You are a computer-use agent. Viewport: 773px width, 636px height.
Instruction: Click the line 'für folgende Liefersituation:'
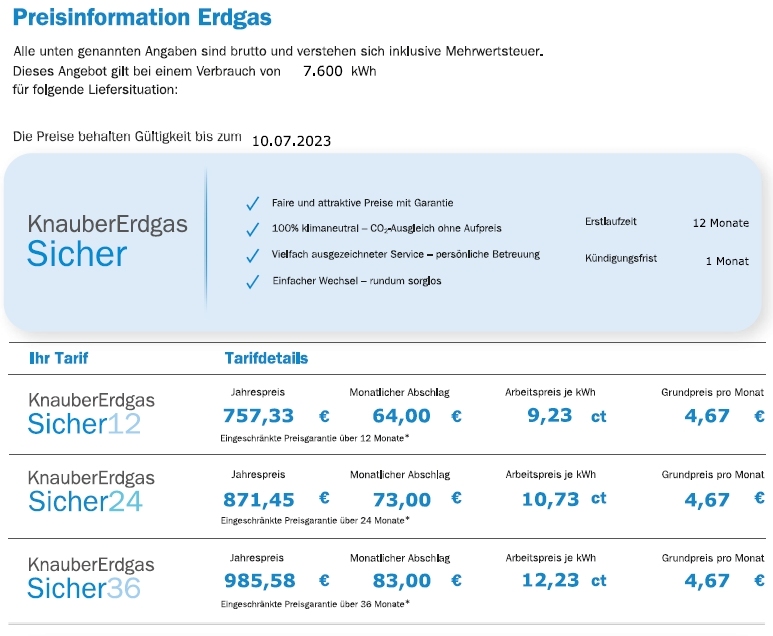(x=95, y=90)
